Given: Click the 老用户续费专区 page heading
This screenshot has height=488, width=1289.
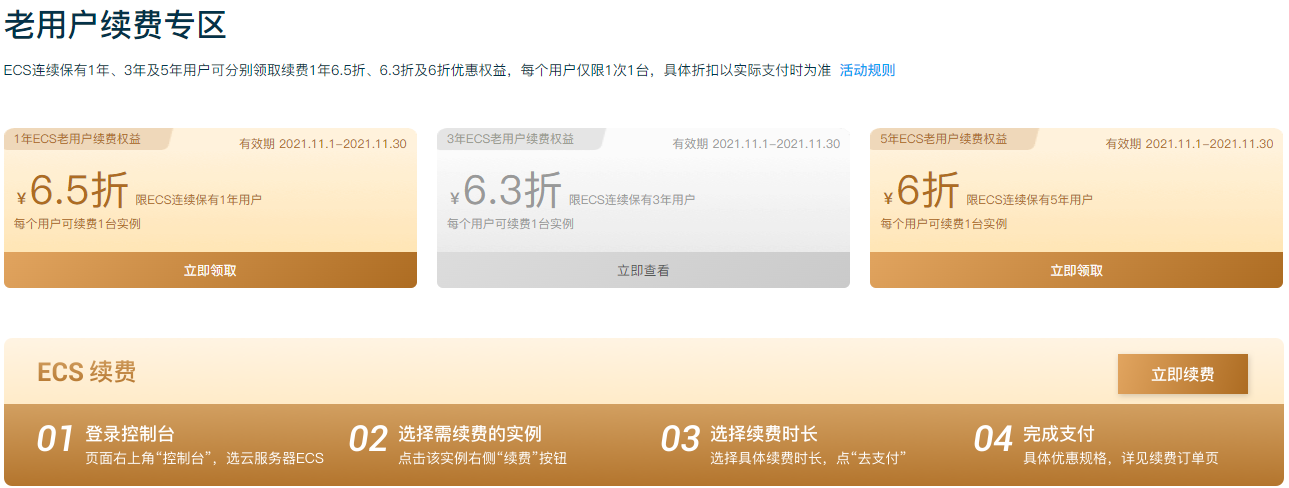Looking at the screenshot, I should [x=115, y=25].
